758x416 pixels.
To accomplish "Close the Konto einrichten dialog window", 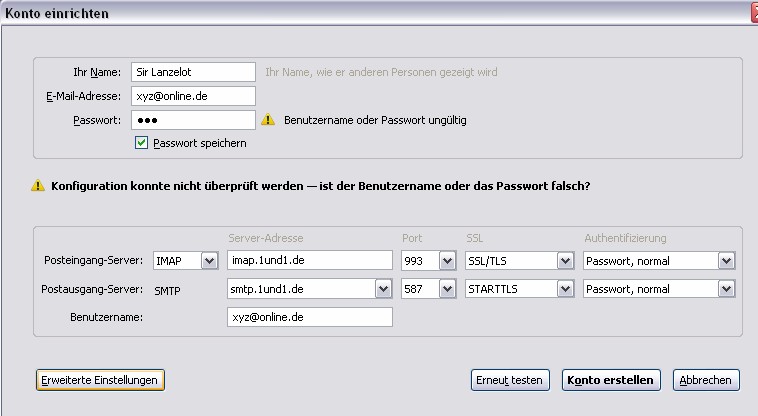I will pyautogui.click(x=753, y=14).
